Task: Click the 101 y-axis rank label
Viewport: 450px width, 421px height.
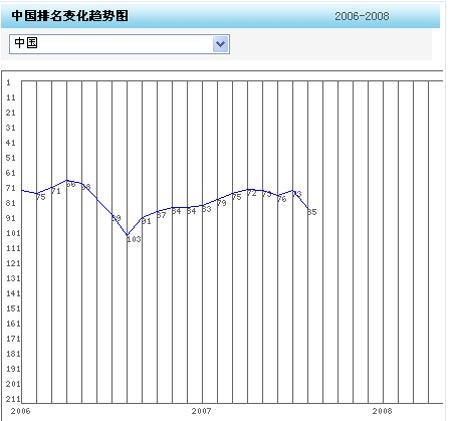Action: [x=13, y=233]
